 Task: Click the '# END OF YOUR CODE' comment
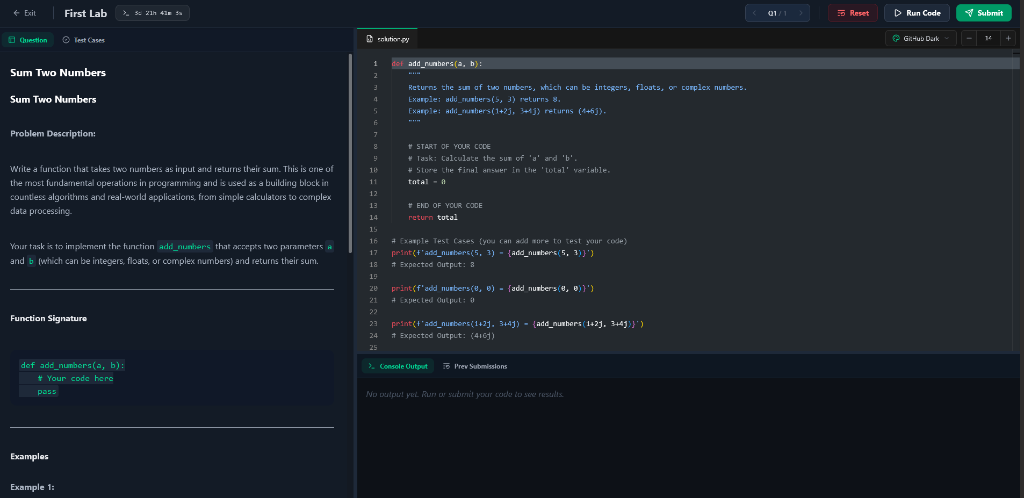point(445,206)
